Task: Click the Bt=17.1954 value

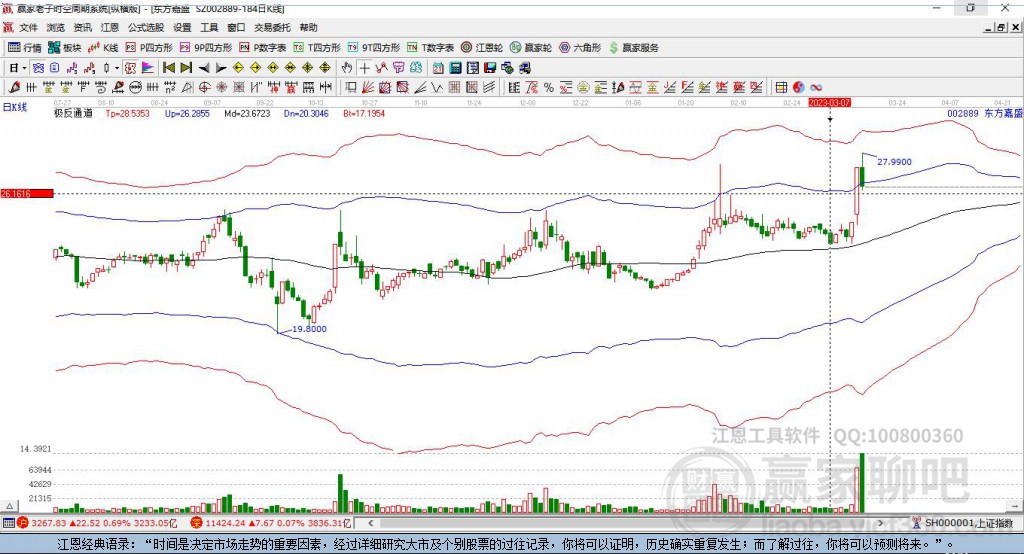Action: [364, 113]
